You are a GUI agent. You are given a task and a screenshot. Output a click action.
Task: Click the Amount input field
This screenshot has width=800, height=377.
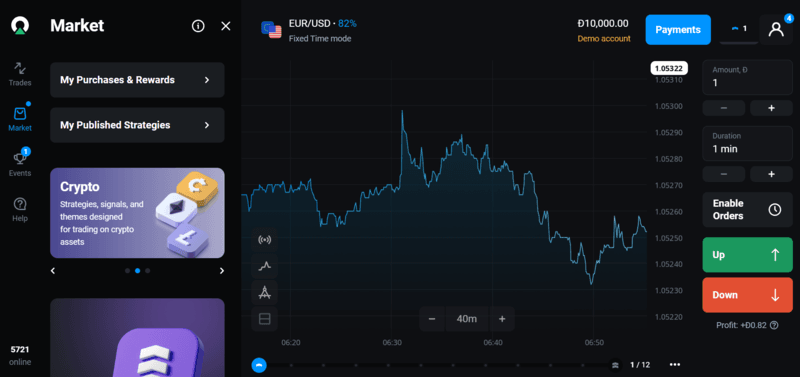click(747, 77)
